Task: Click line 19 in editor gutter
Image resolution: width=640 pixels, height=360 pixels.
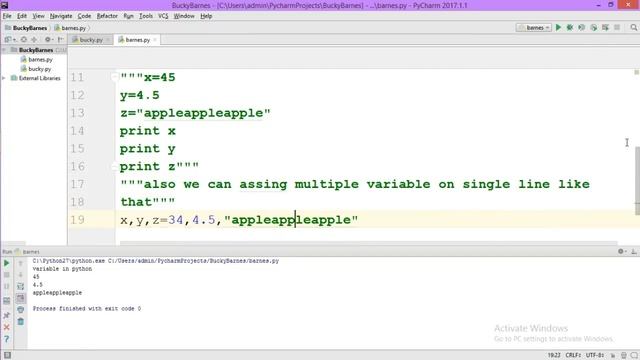Action: tap(78, 220)
